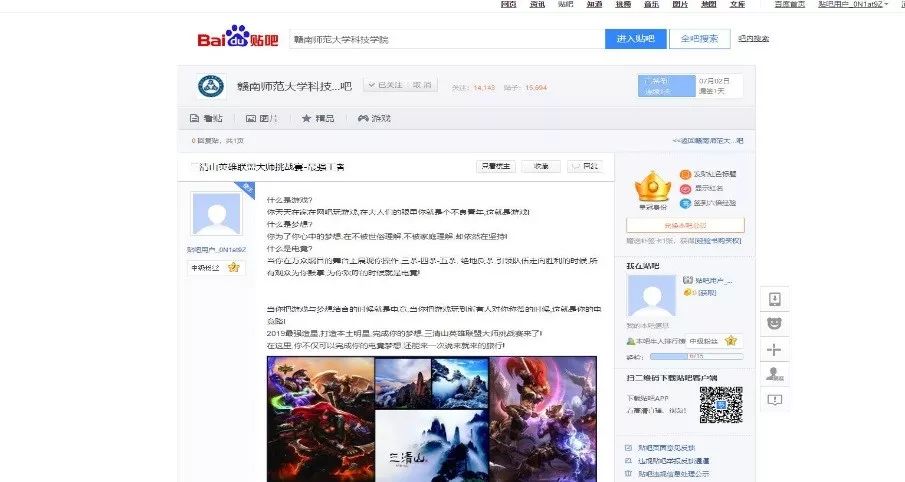Click the 只看楼主 button

[x=496, y=166]
